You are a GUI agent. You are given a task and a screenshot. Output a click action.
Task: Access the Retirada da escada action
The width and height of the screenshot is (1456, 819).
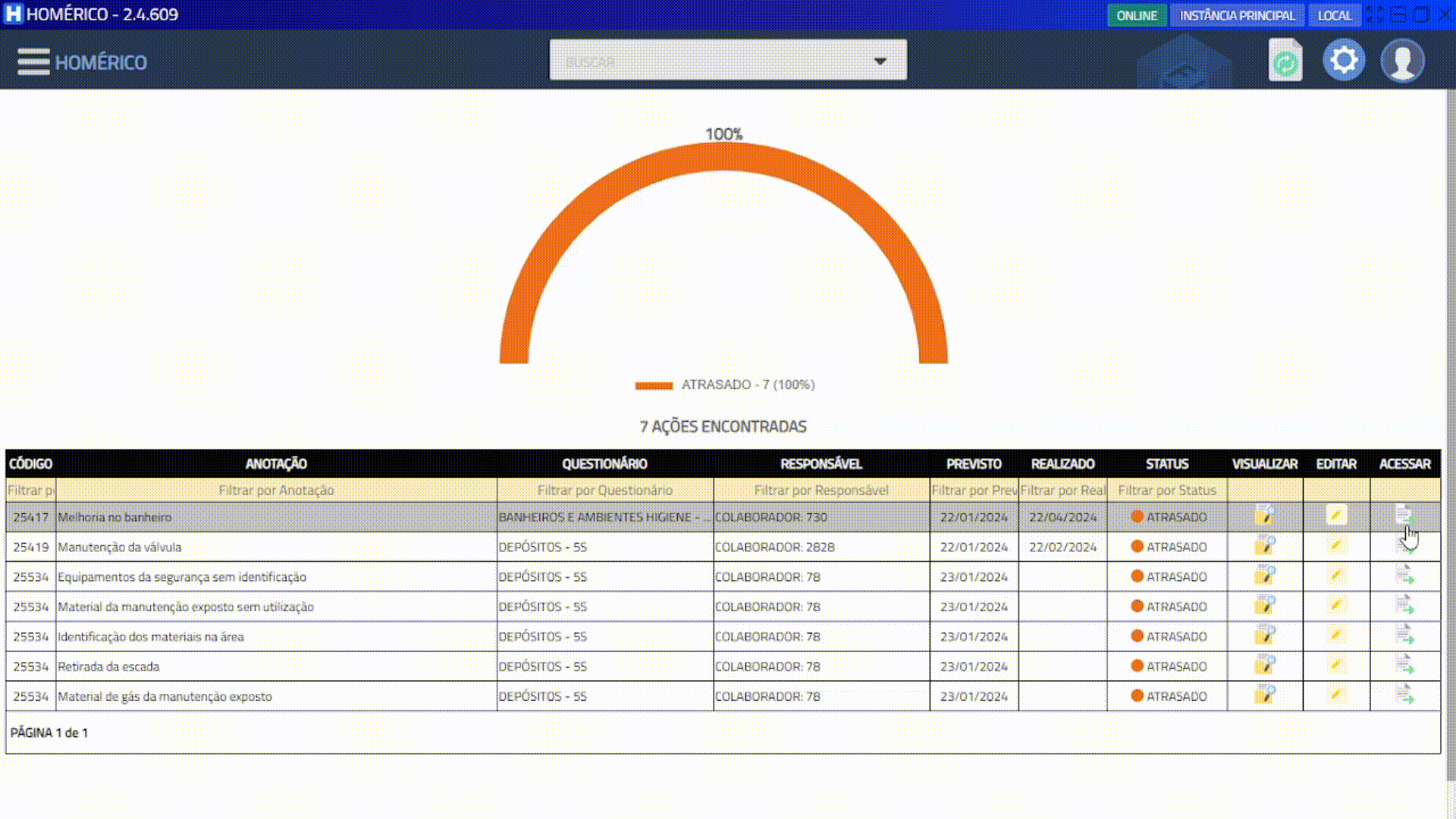(1404, 666)
